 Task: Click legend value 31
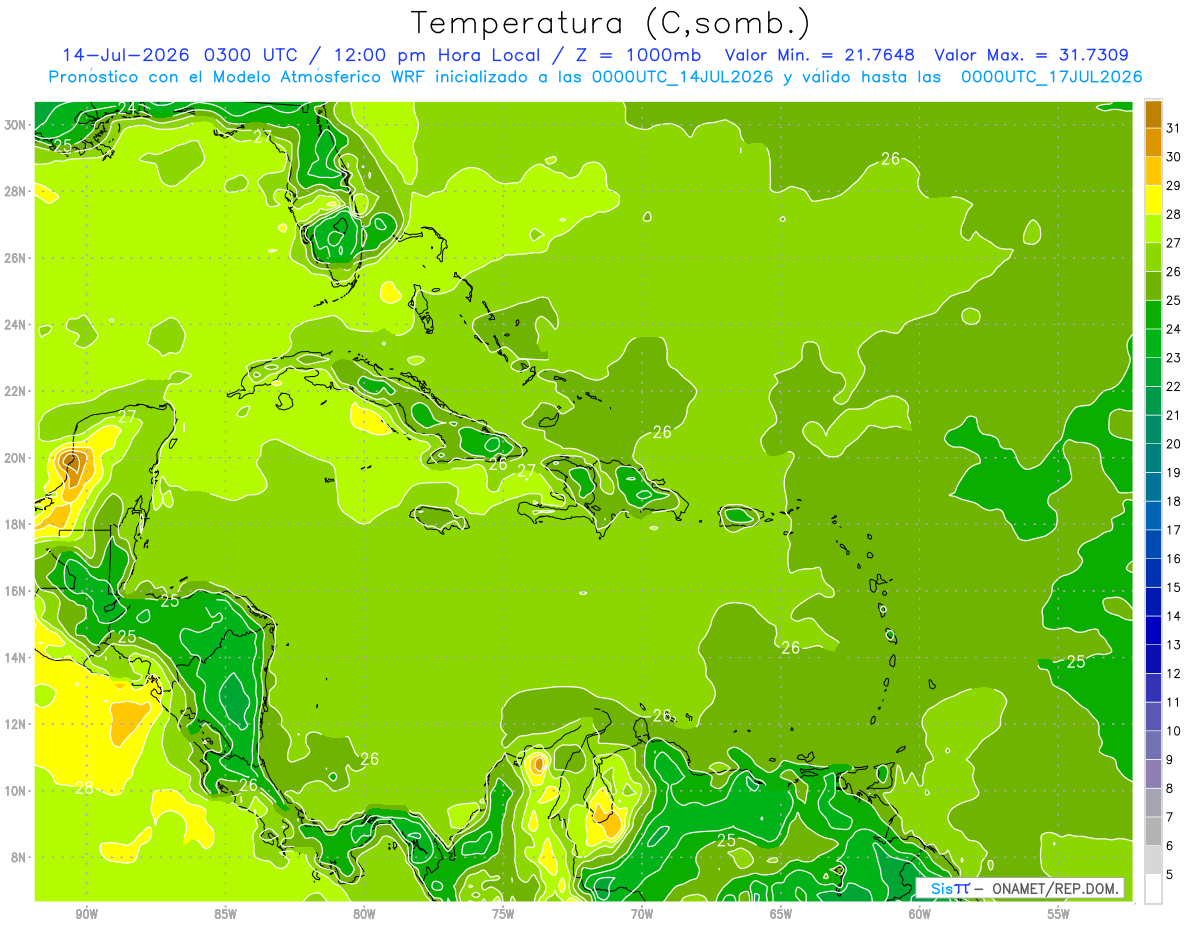click(1174, 128)
